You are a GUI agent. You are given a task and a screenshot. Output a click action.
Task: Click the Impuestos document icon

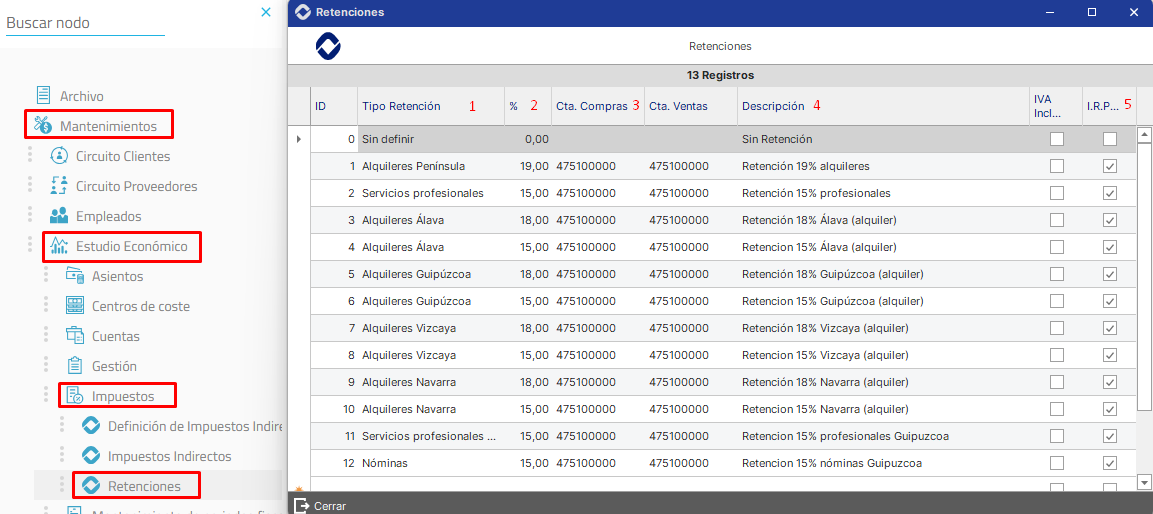click(75, 396)
